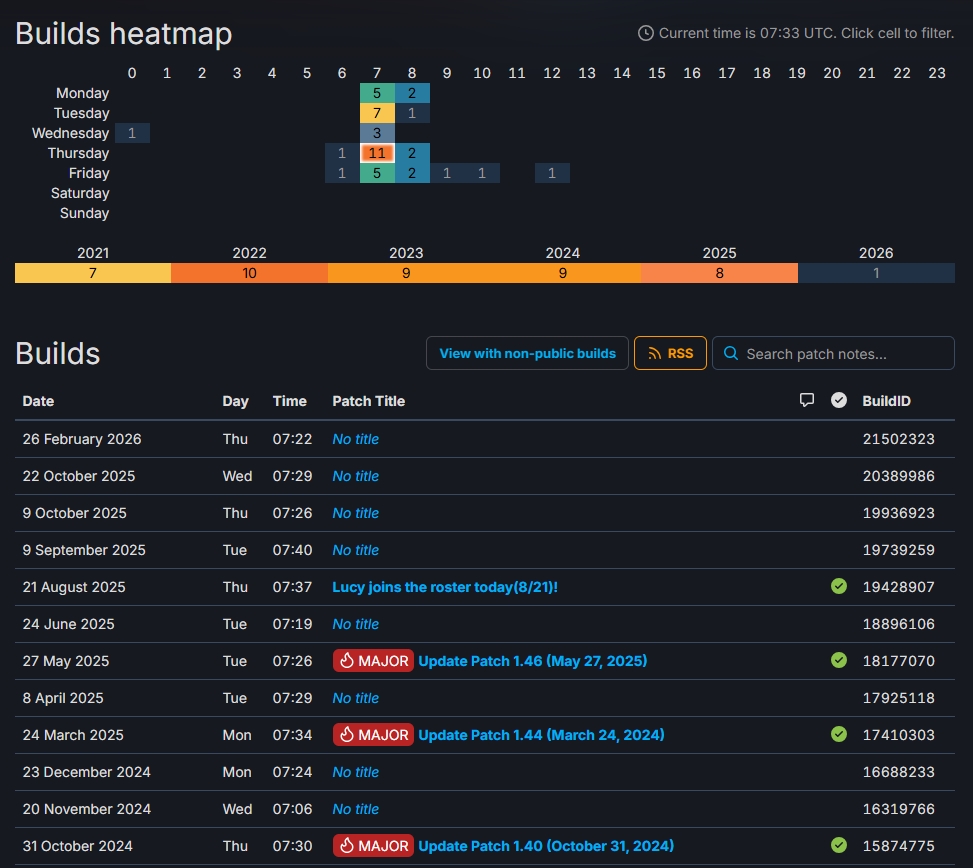Image resolution: width=973 pixels, height=868 pixels.
Task: Click the Time column header
Action: point(290,401)
